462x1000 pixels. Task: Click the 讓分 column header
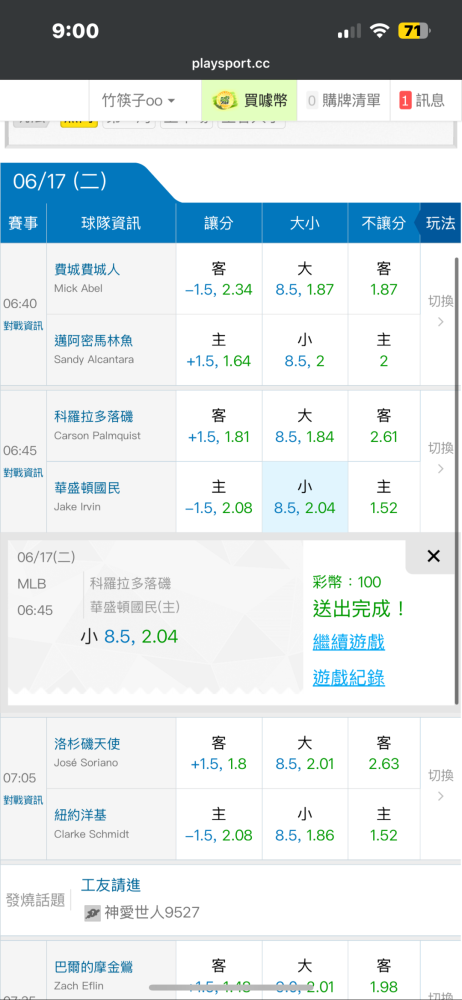click(219, 223)
